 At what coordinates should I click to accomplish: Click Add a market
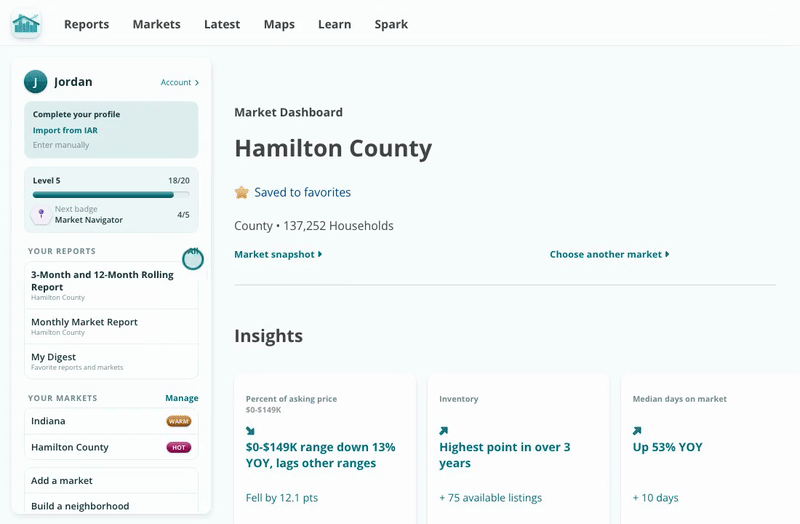pyautogui.click(x=111, y=481)
